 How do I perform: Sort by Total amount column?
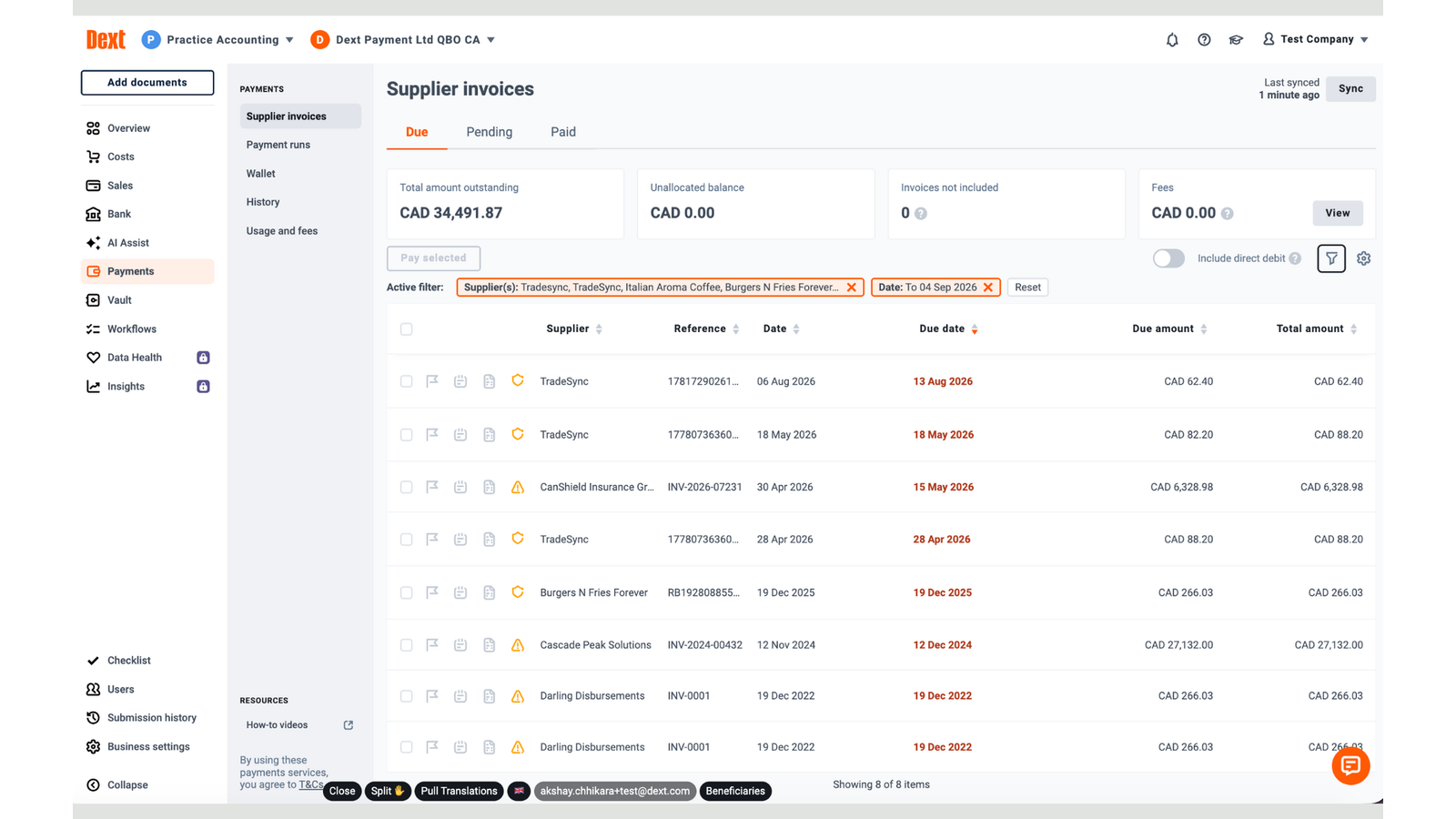(x=1317, y=329)
